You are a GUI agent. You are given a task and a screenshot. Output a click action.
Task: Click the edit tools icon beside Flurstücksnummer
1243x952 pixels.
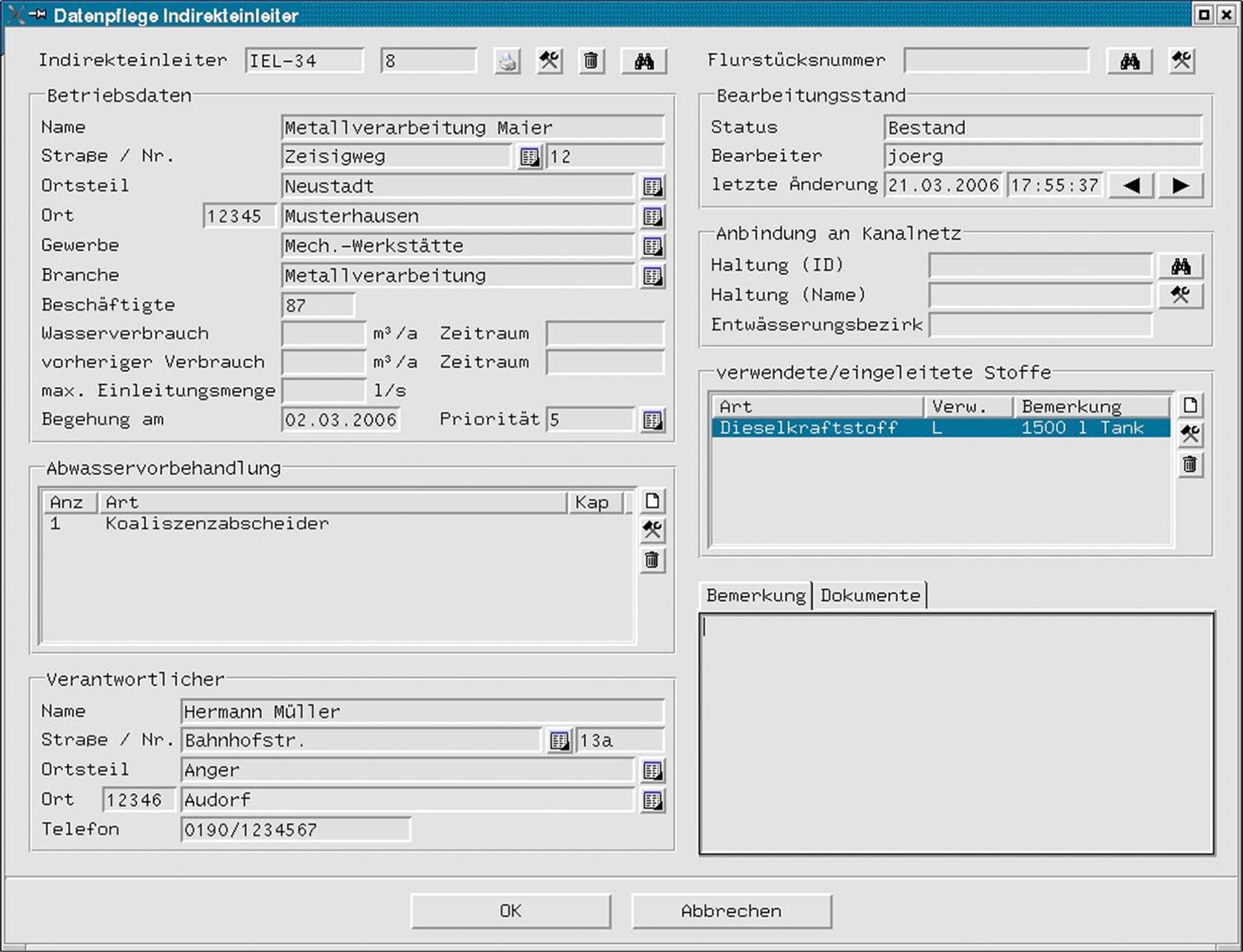(1182, 61)
